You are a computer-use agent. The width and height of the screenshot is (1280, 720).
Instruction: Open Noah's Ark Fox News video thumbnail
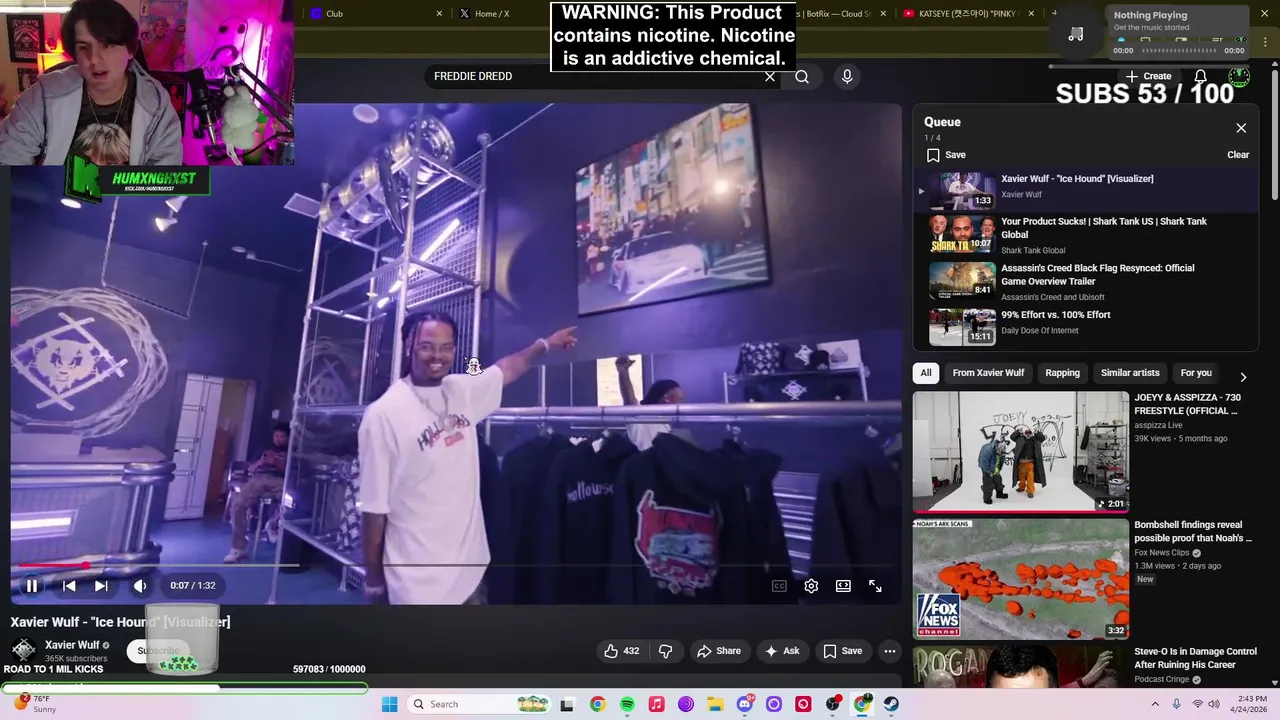coord(1020,579)
